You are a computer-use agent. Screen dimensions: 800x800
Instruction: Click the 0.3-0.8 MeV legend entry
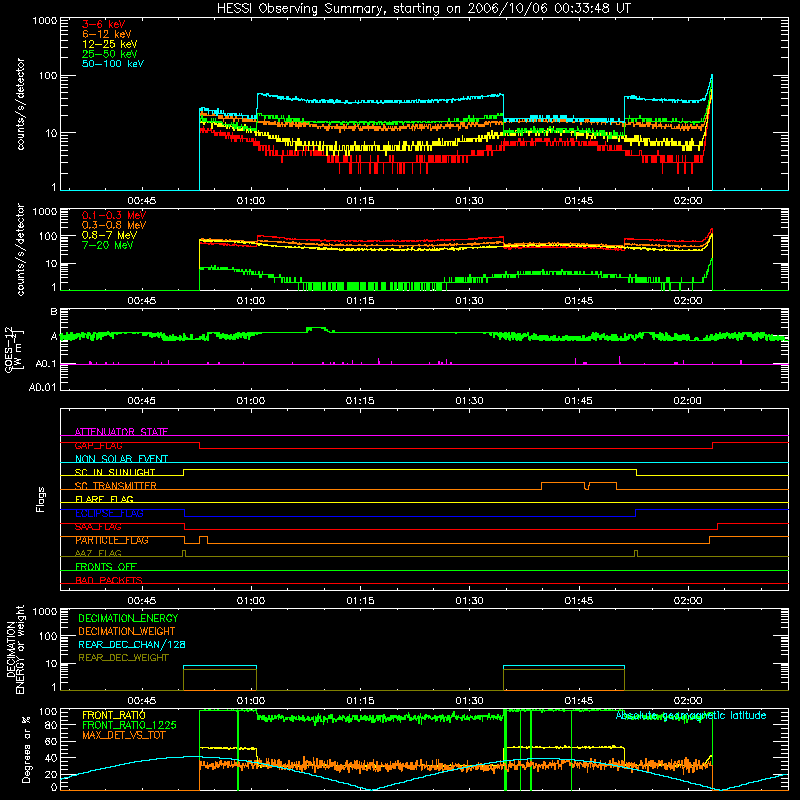[x=114, y=225]
